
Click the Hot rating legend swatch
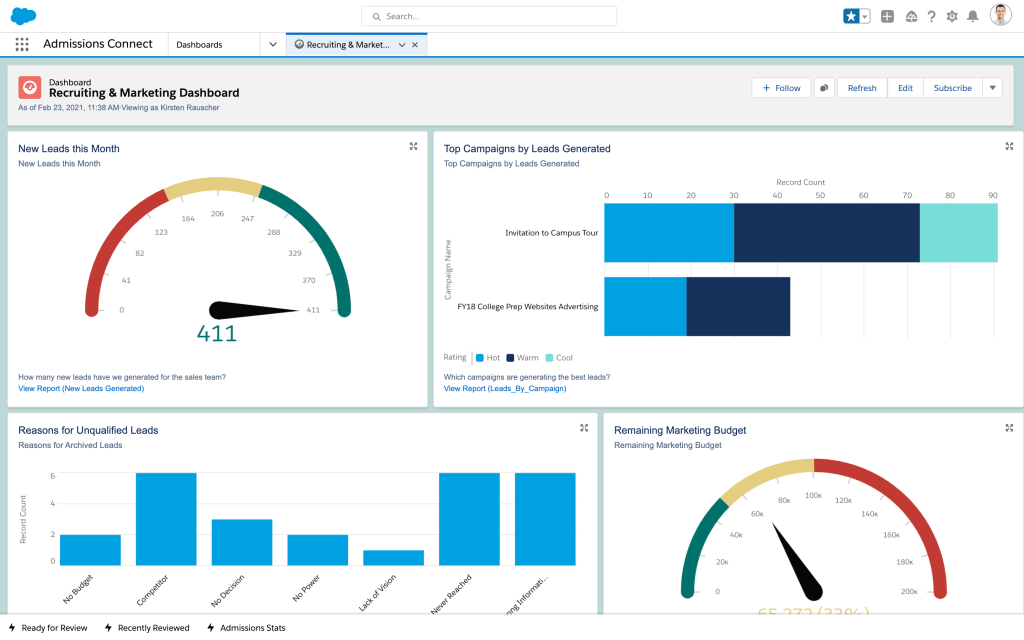[480, 357]
